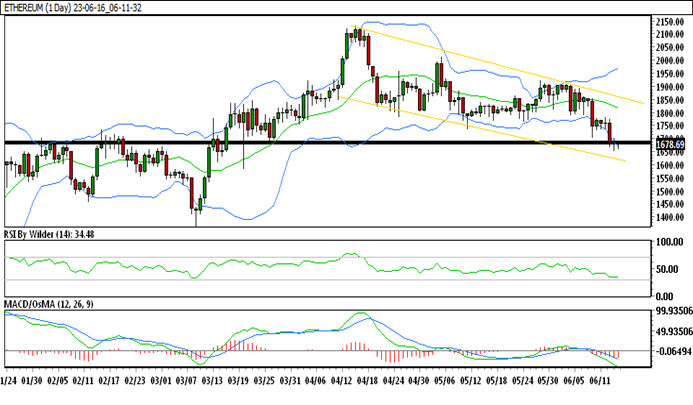Click the 2000.00 price axis label
This screenshot has width=693, height=405.
(x=670, y=61)
